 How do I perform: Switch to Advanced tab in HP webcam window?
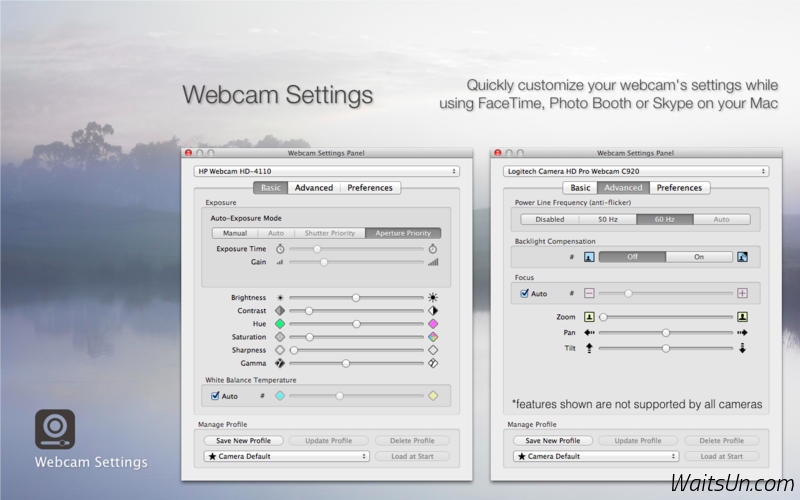(x=313, y=188)
